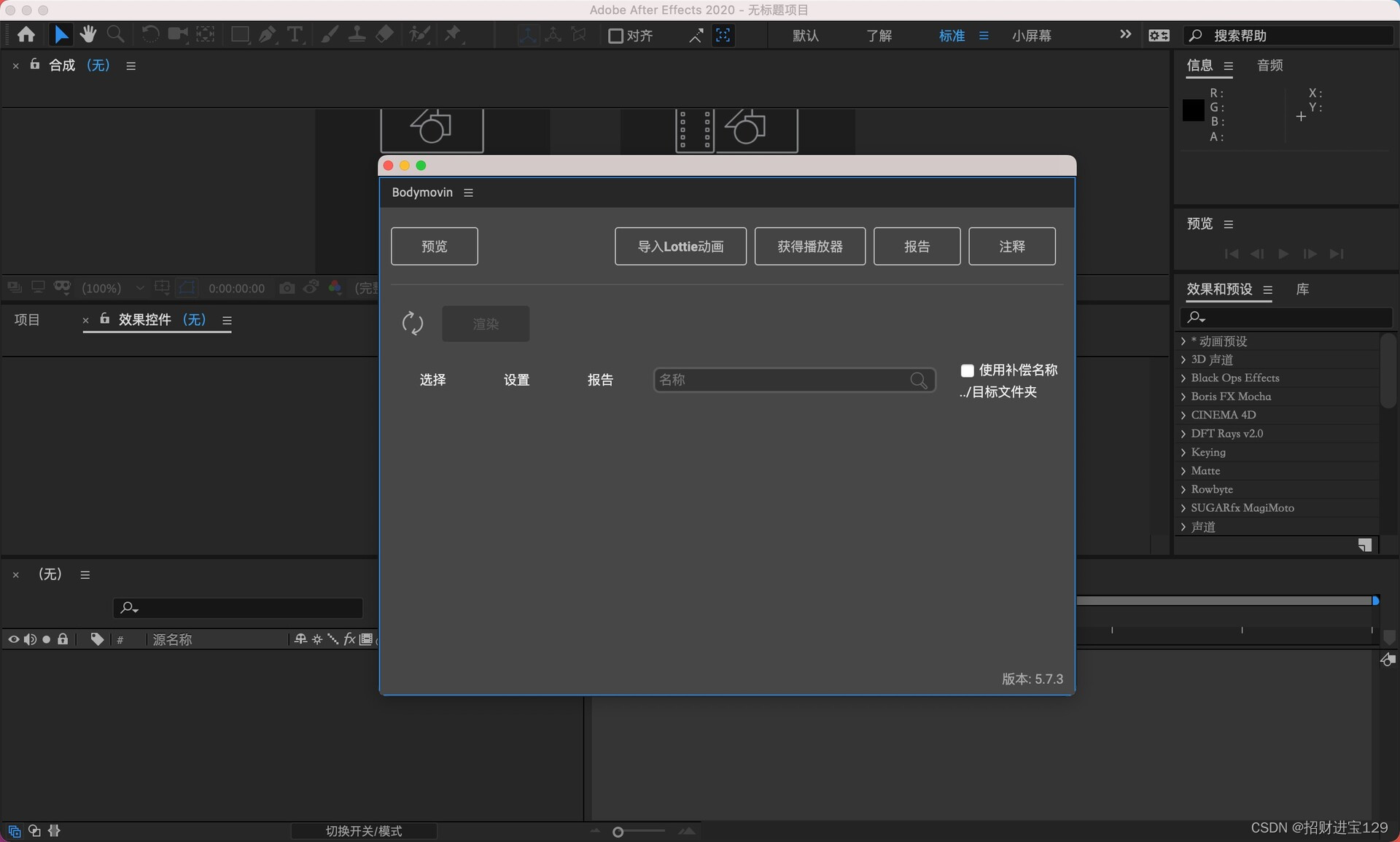Select the Zoom magnifier tool

(115, 34)
